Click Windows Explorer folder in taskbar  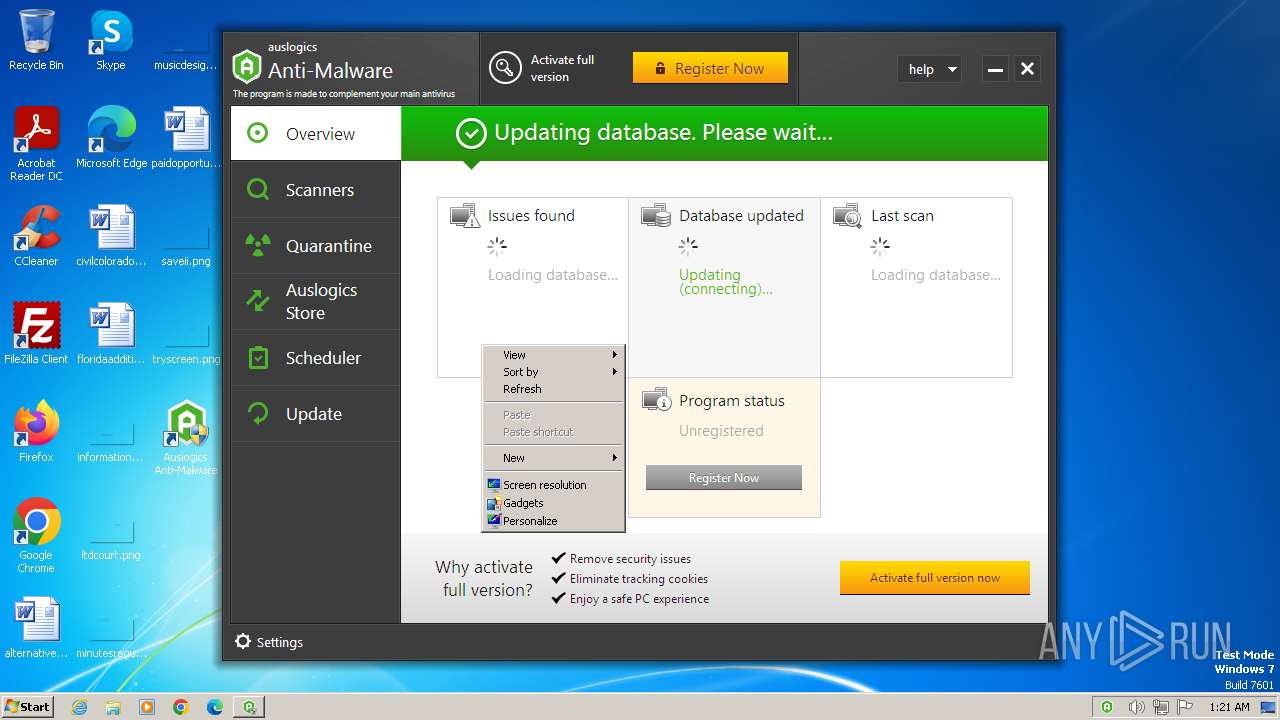[x=113, y=707]
